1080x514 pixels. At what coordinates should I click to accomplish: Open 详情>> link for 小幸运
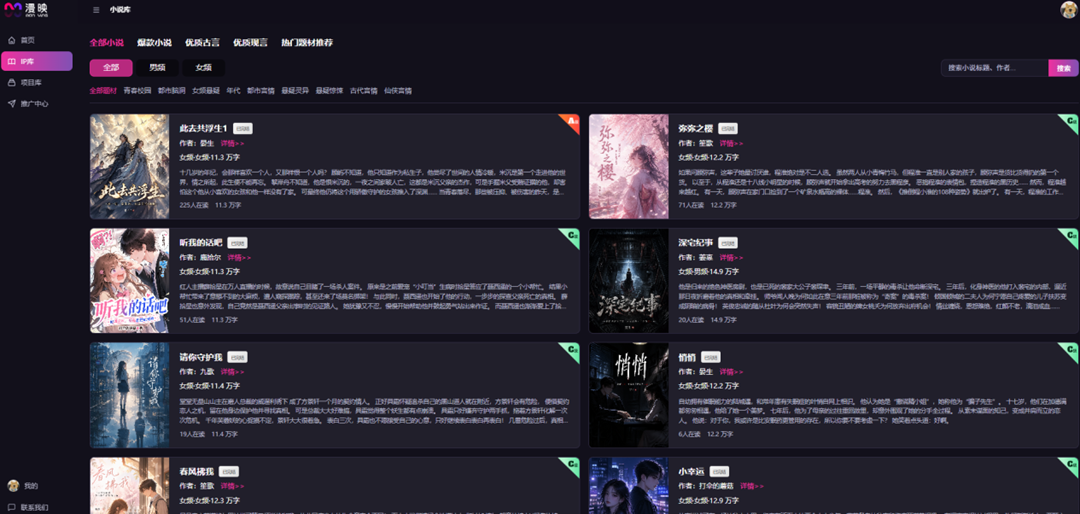point(753,486)
